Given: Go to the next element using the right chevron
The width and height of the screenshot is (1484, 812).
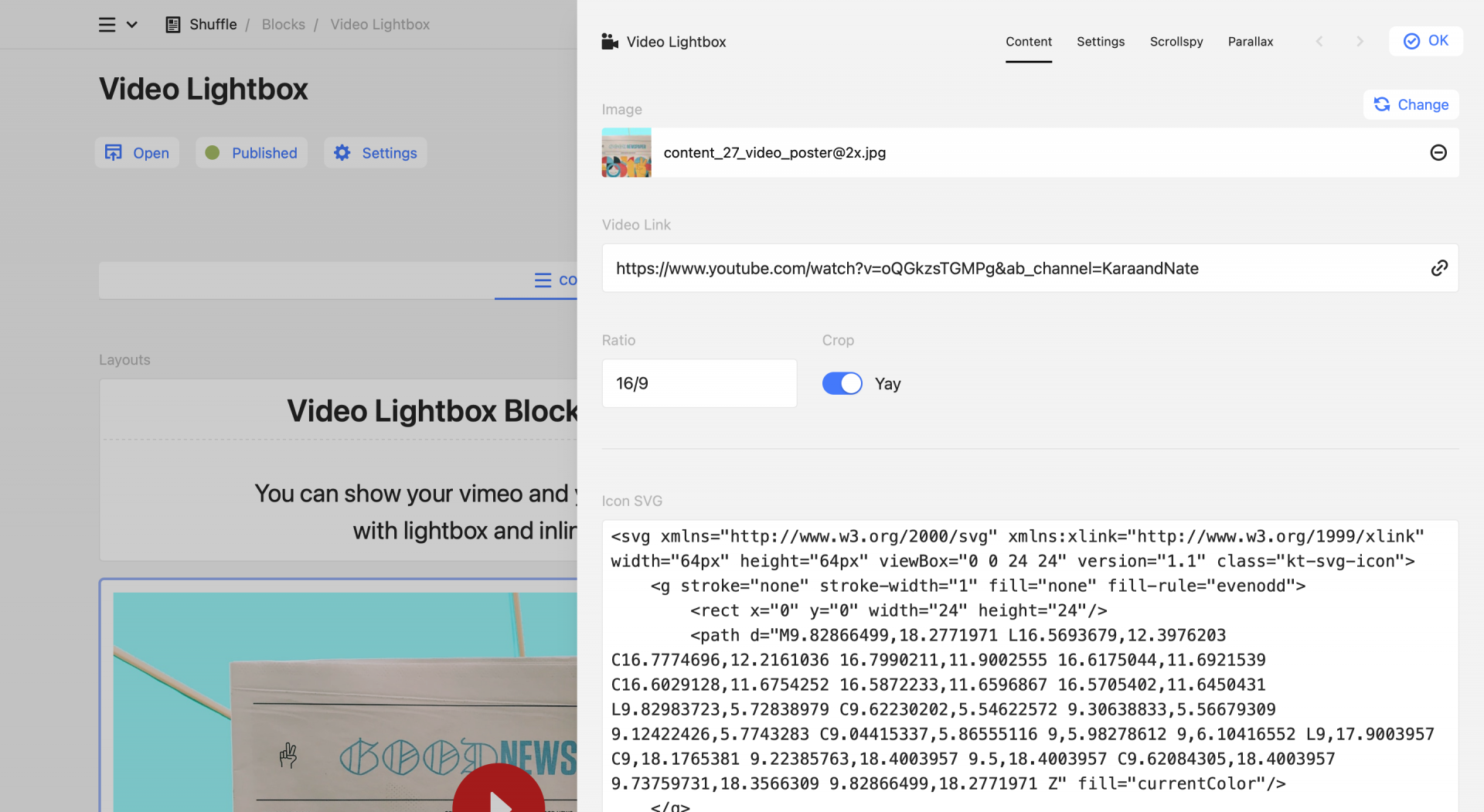Looking at the screenshot, I should pos(1360,42).
